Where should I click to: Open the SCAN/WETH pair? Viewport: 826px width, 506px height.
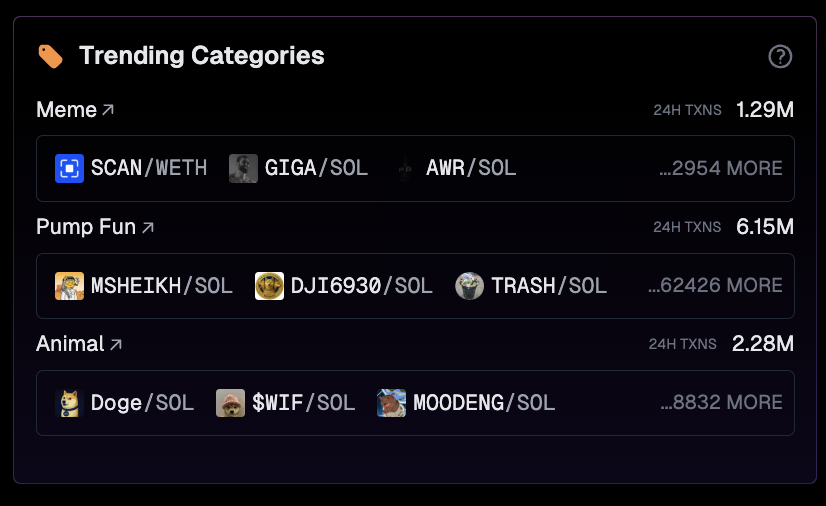pos(131,168)
